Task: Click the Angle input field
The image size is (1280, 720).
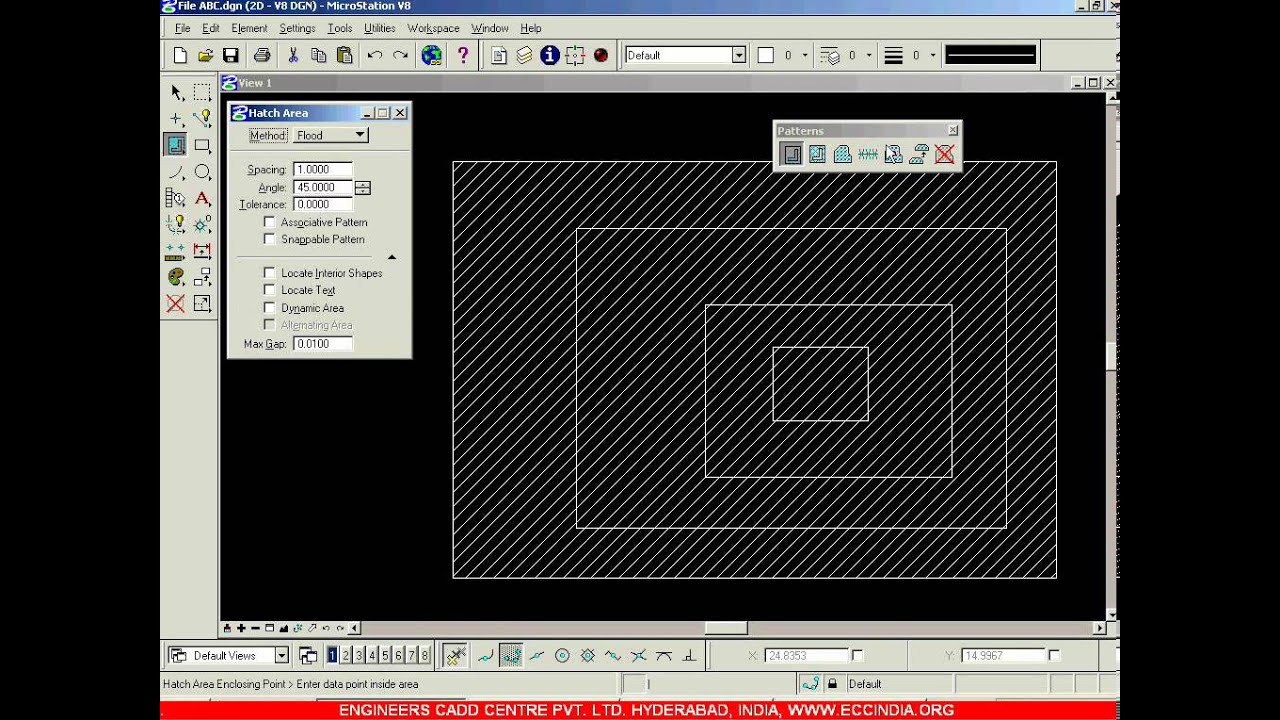Action: pyautogui.click(x=323, y=187)
